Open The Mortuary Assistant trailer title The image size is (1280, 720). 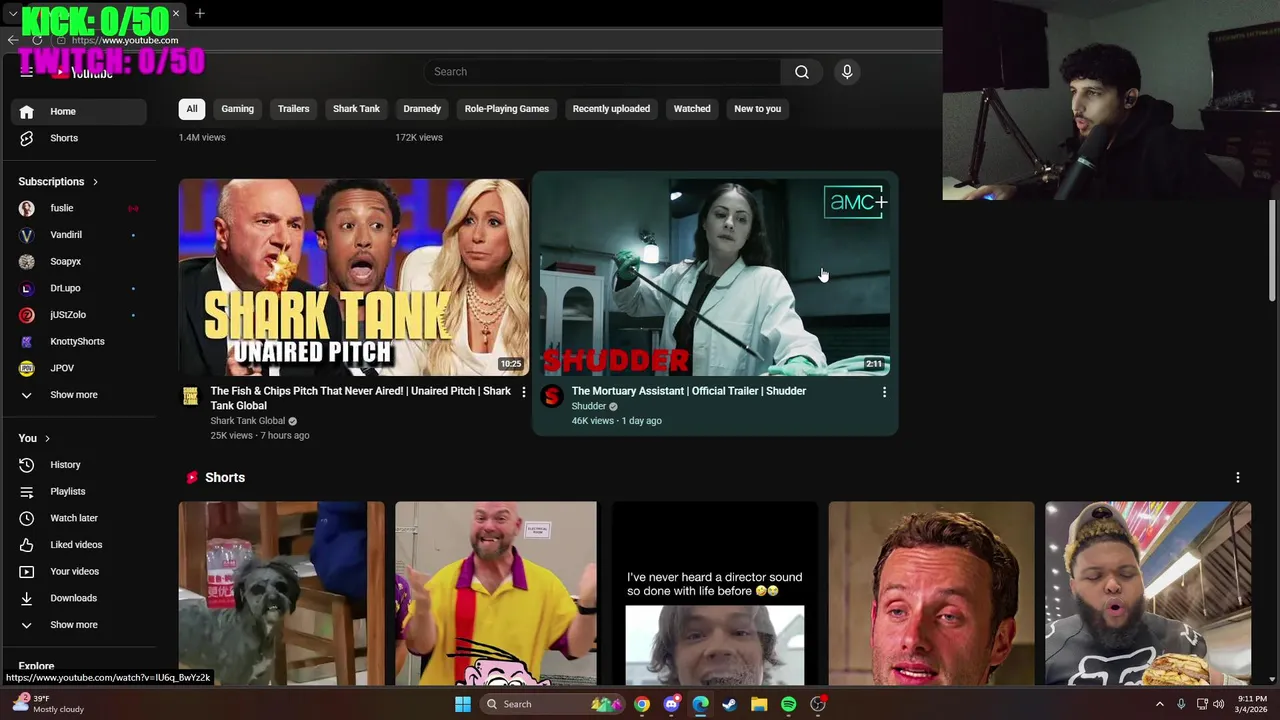tap(689, 391)
